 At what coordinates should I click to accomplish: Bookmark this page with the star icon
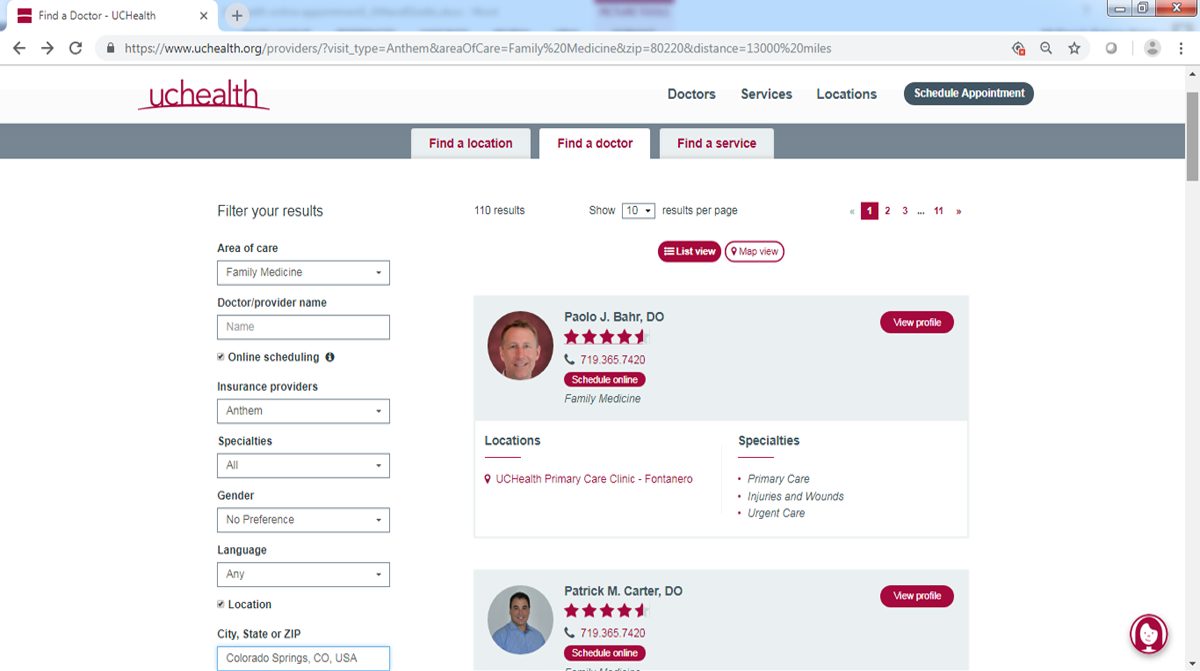[x=1074, y=48]
